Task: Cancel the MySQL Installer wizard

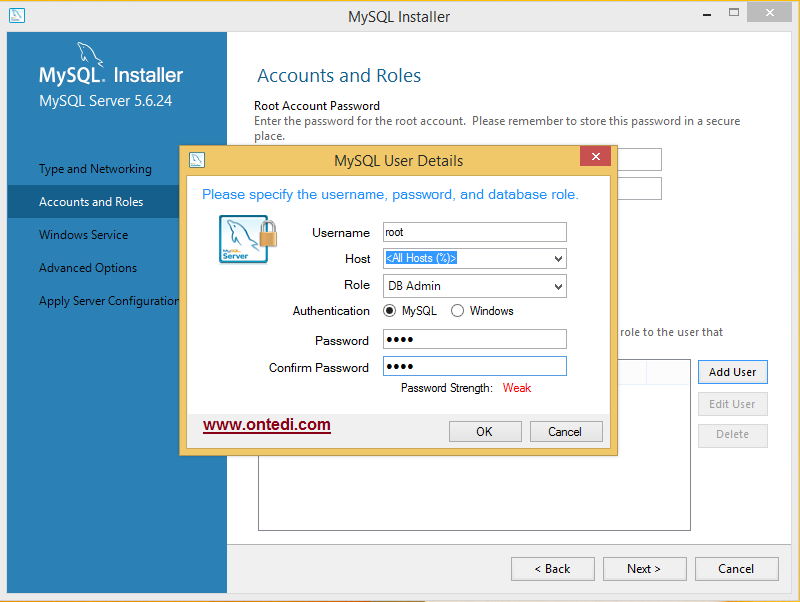Action: point(736,569)
